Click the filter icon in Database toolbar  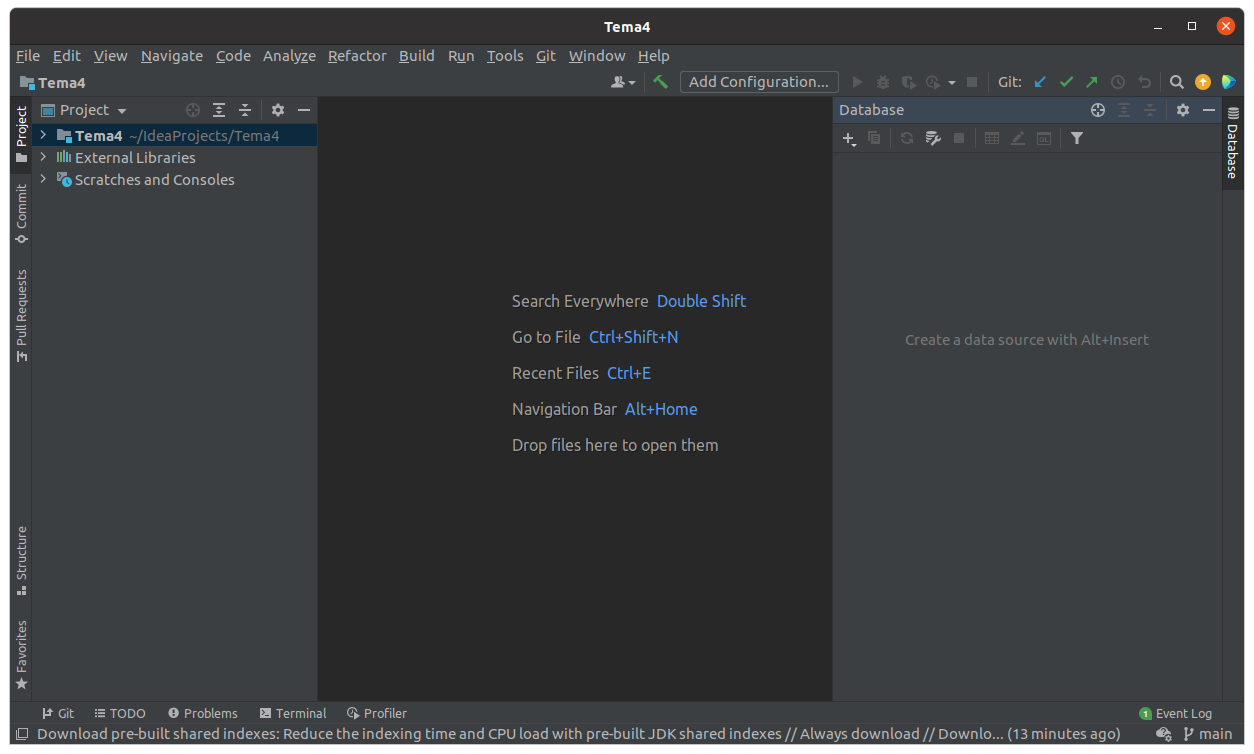1077,138
